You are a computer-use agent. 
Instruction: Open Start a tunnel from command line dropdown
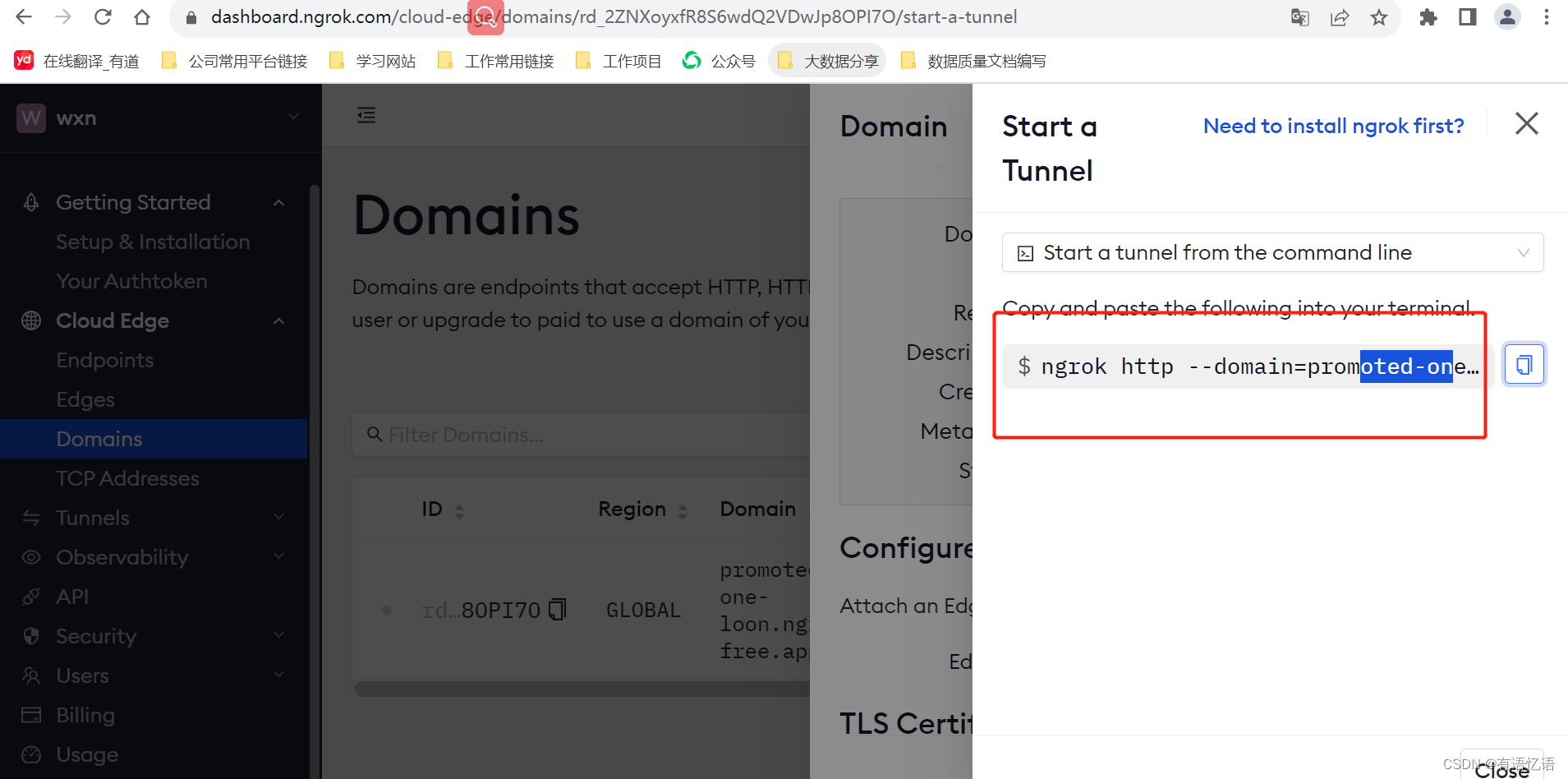click(x=1272, y=252)
